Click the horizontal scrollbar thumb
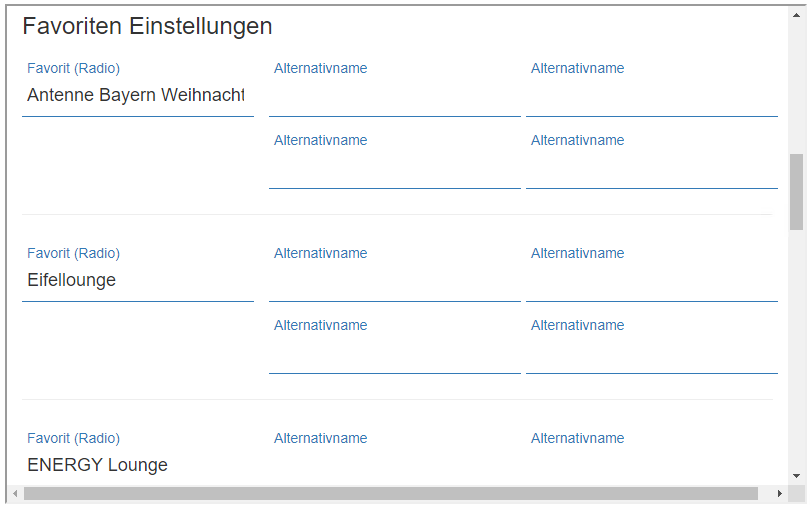The height and width of the screenshot is (510, 810). 390,493
